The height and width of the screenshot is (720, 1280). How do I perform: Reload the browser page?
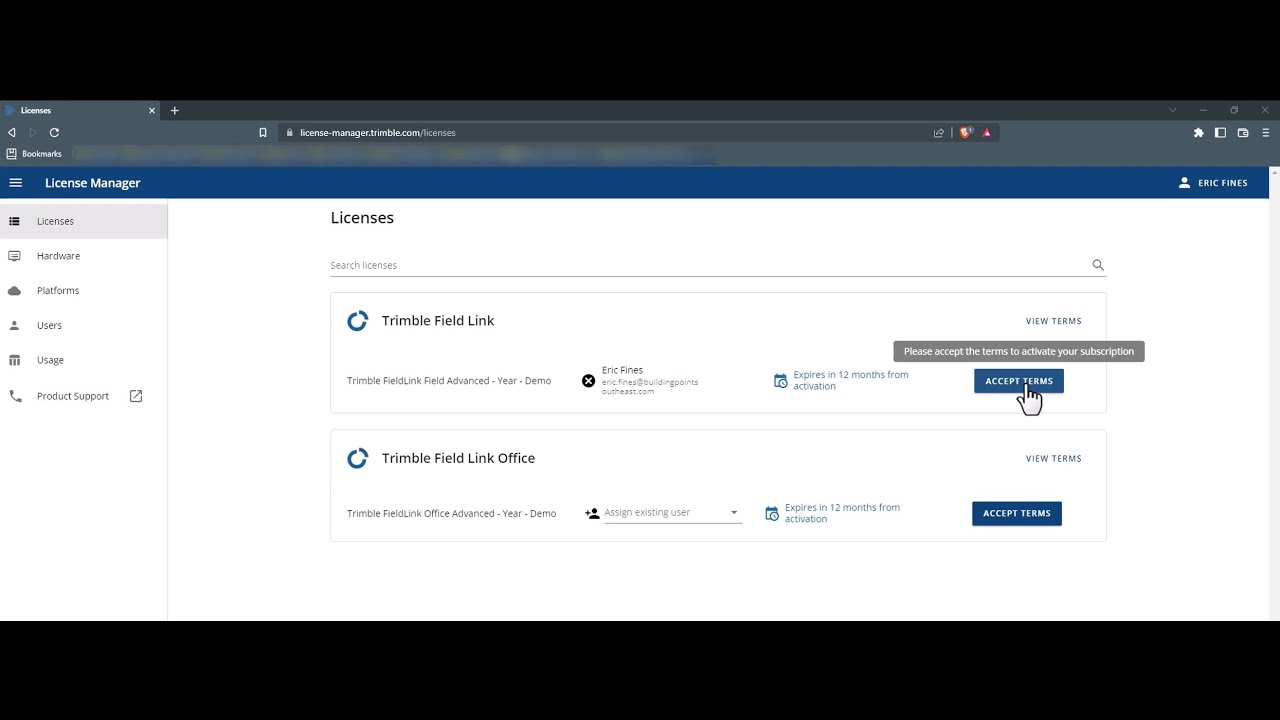pos(54,132)
